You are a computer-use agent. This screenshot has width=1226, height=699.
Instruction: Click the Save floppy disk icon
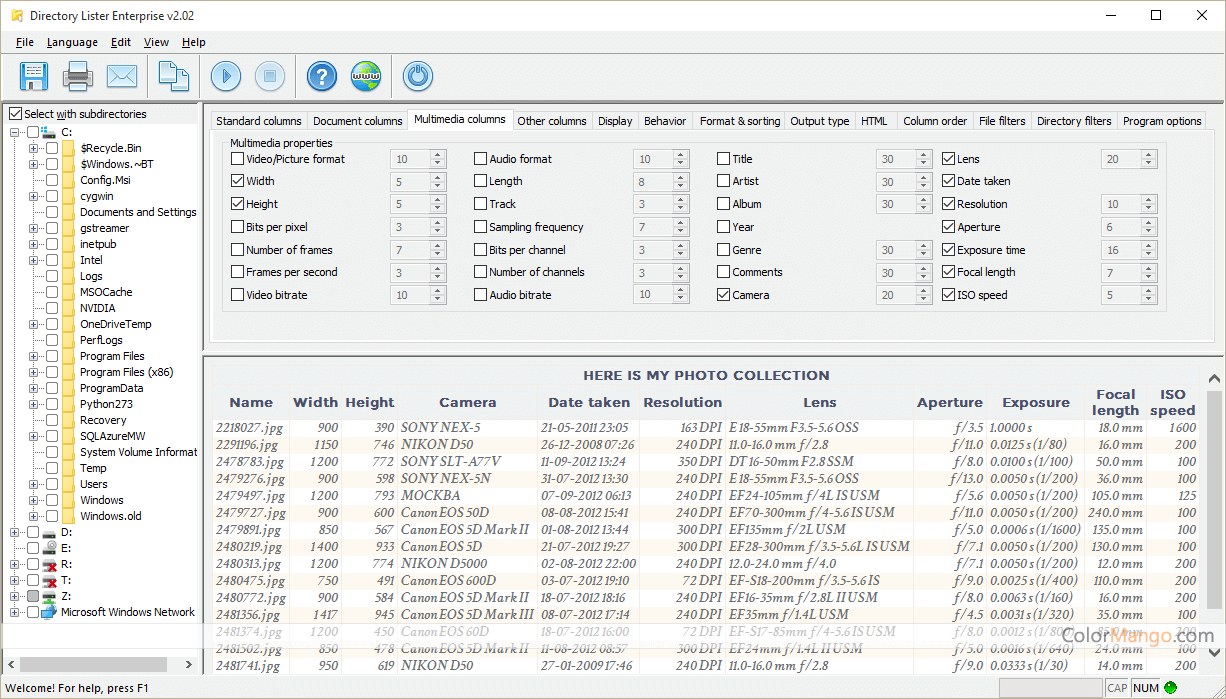tap(34, 76)
